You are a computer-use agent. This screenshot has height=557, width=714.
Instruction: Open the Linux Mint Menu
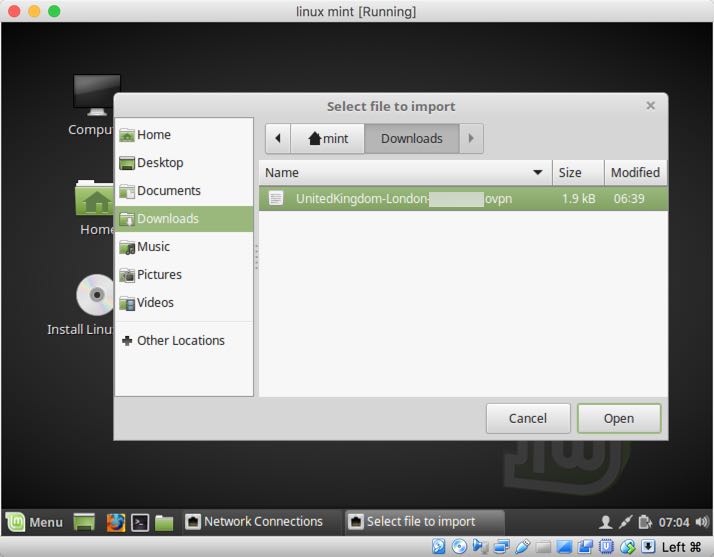[34, 522]
